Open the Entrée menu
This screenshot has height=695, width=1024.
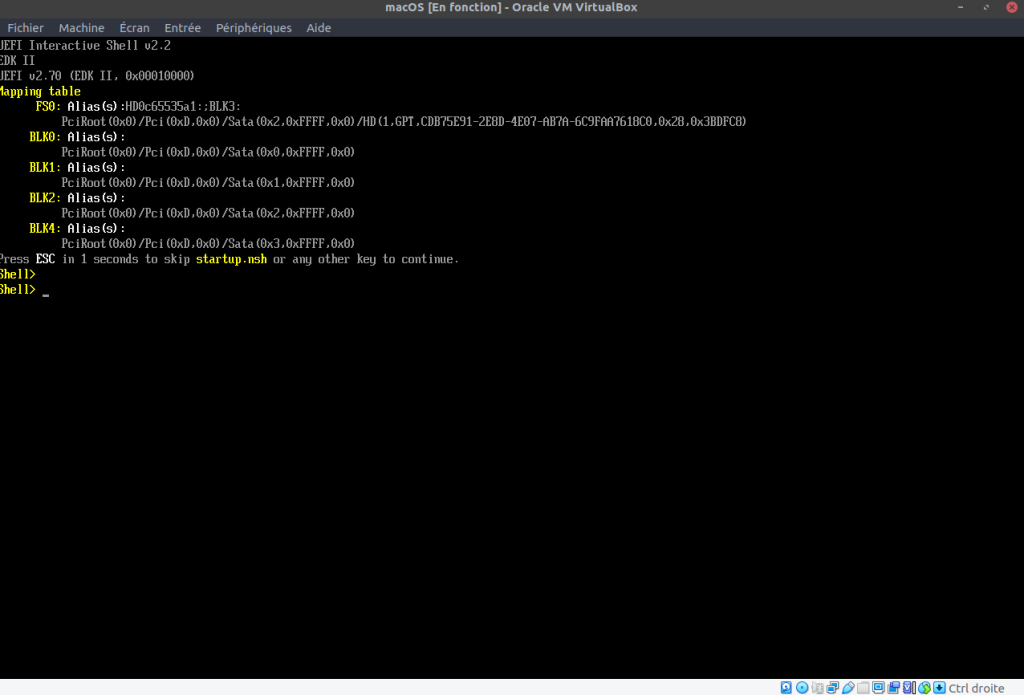pyautogui.click(x=182, y=28)
